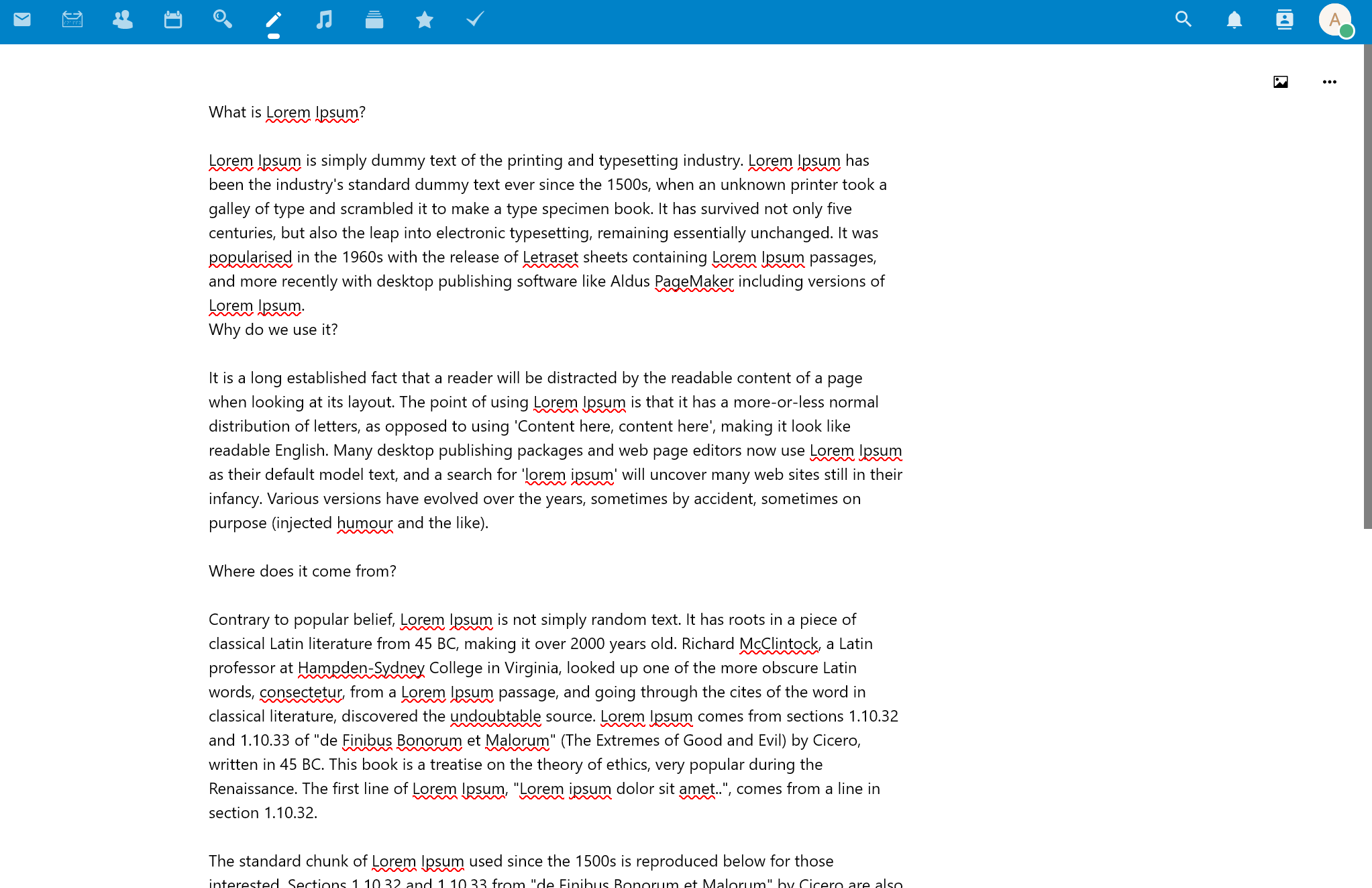Click the green online status indicator
The height and width of the screenshot is (888, 1372).
[x=1348, y=32]
